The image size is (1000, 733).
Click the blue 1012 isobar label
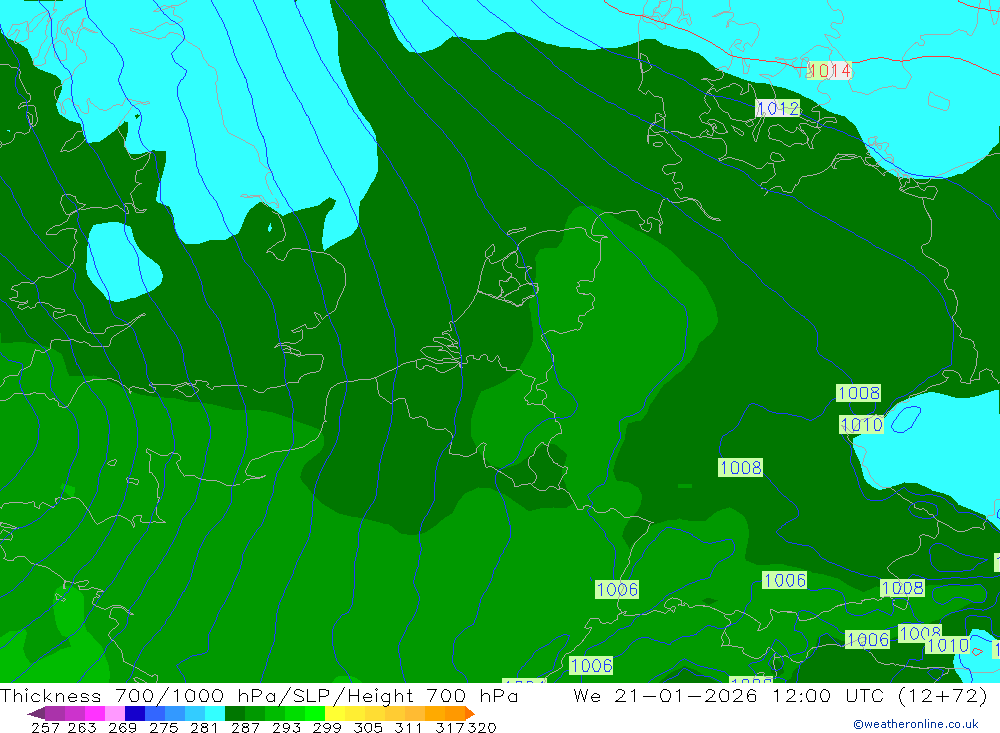tap(777, 108)
